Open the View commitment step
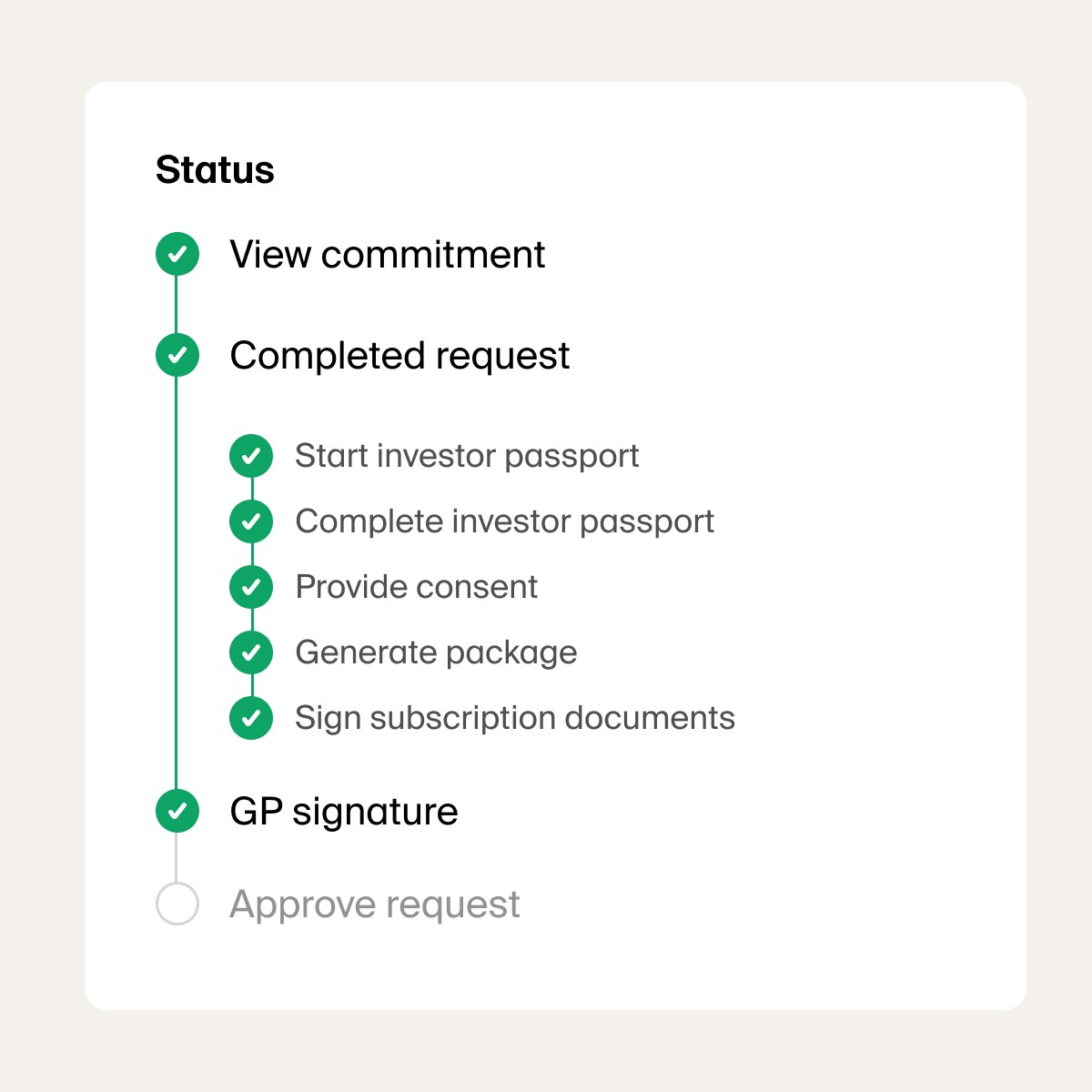This screenshot has width=1092, height=1092. point(387,255)
